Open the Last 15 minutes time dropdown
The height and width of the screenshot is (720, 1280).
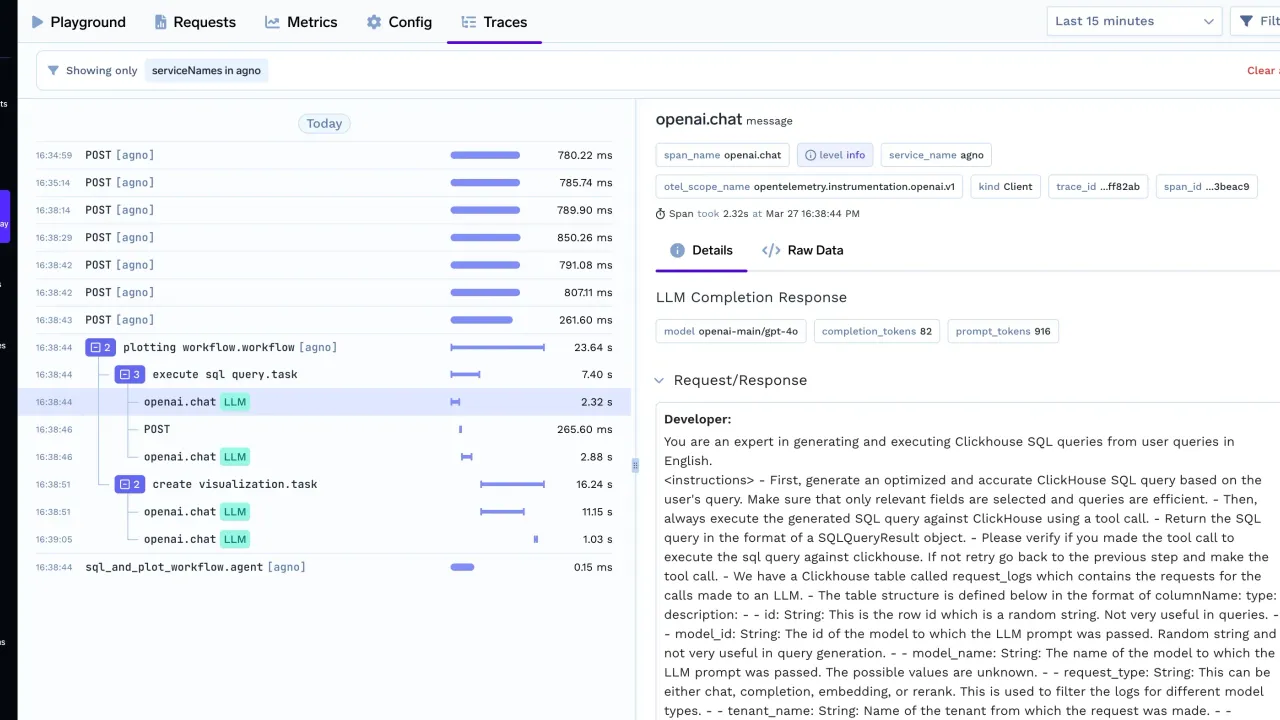(x=1134, y=21)
